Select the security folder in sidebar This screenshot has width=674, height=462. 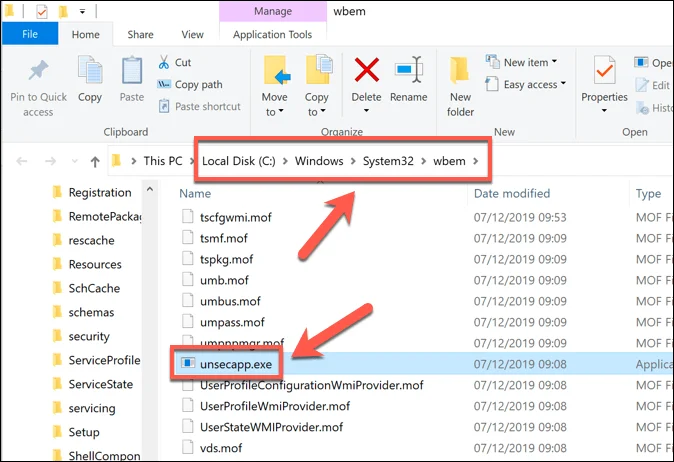tap(81, 336)
